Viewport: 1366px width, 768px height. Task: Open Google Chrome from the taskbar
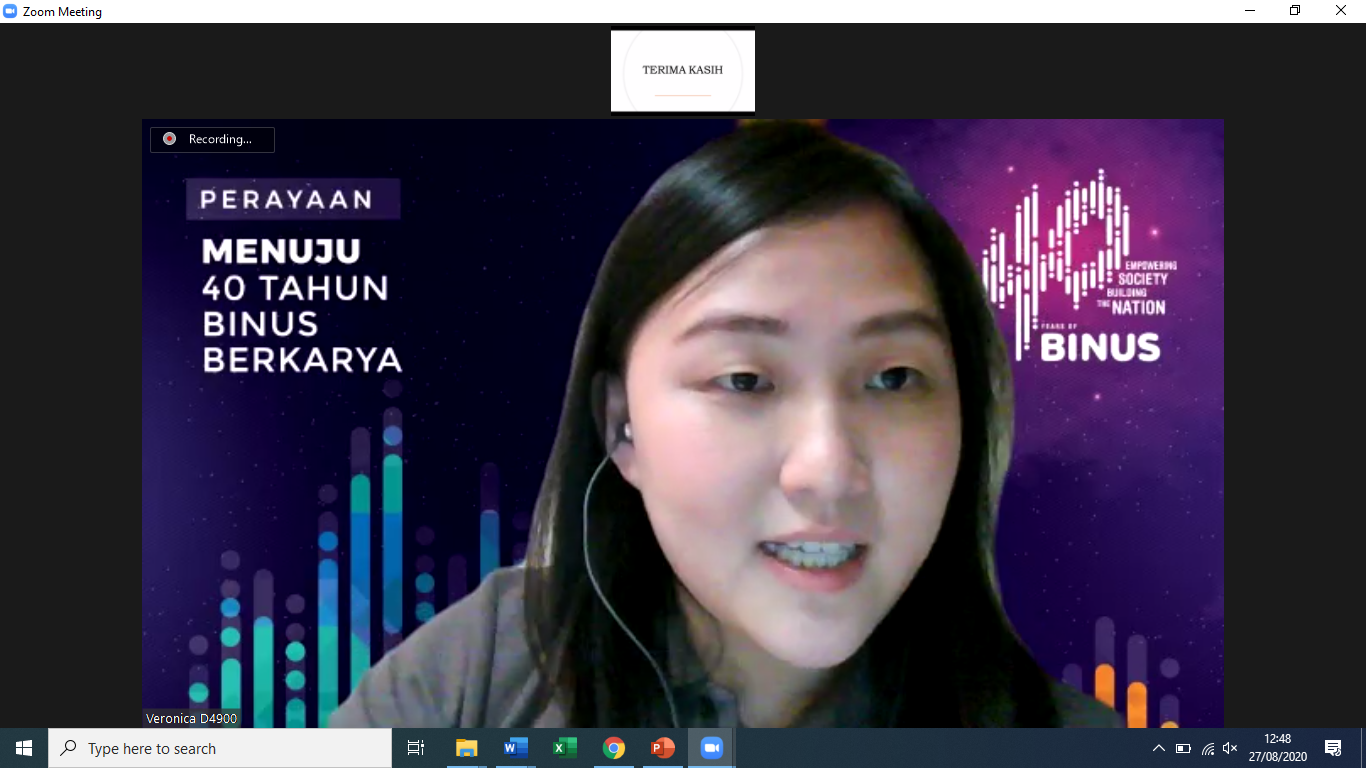[x=613, y=748]
